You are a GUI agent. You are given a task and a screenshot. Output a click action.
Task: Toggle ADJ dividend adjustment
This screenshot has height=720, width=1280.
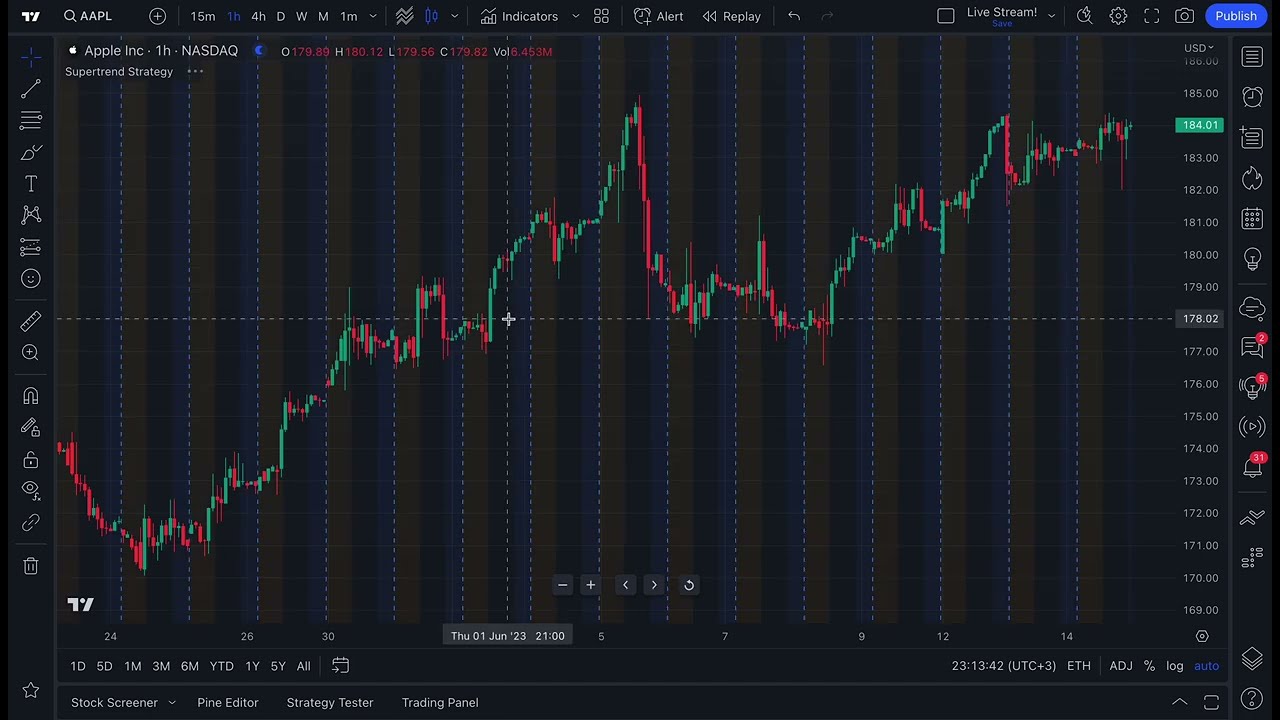coord(1121,666)
